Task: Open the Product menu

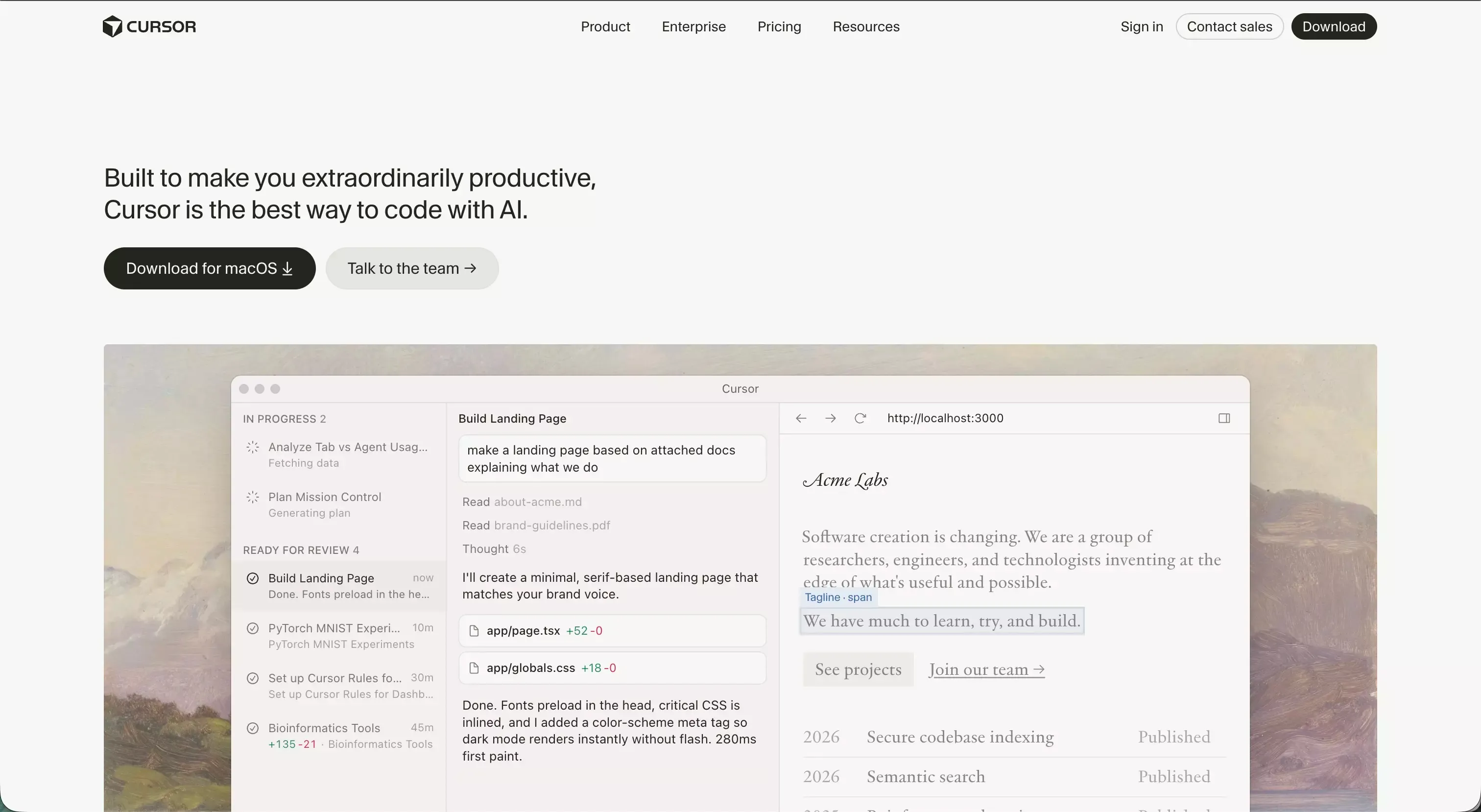Action: [605, 26]
